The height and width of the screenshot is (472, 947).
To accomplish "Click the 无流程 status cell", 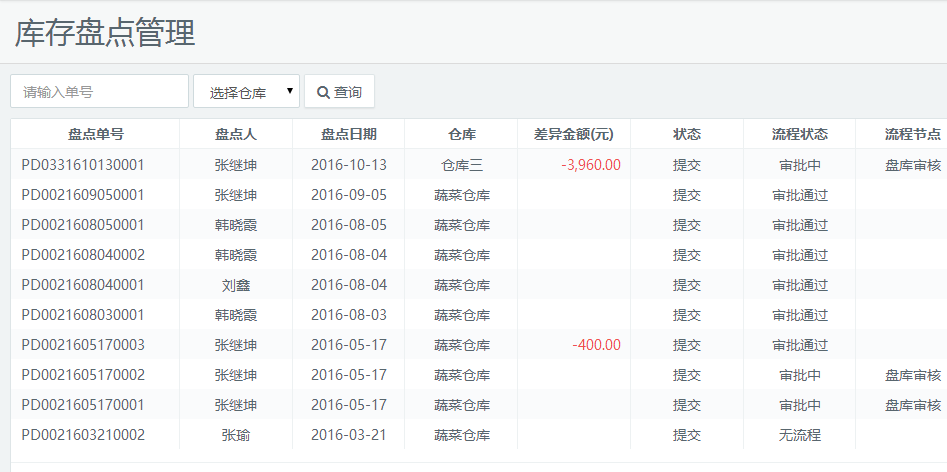I will [800, 435].
